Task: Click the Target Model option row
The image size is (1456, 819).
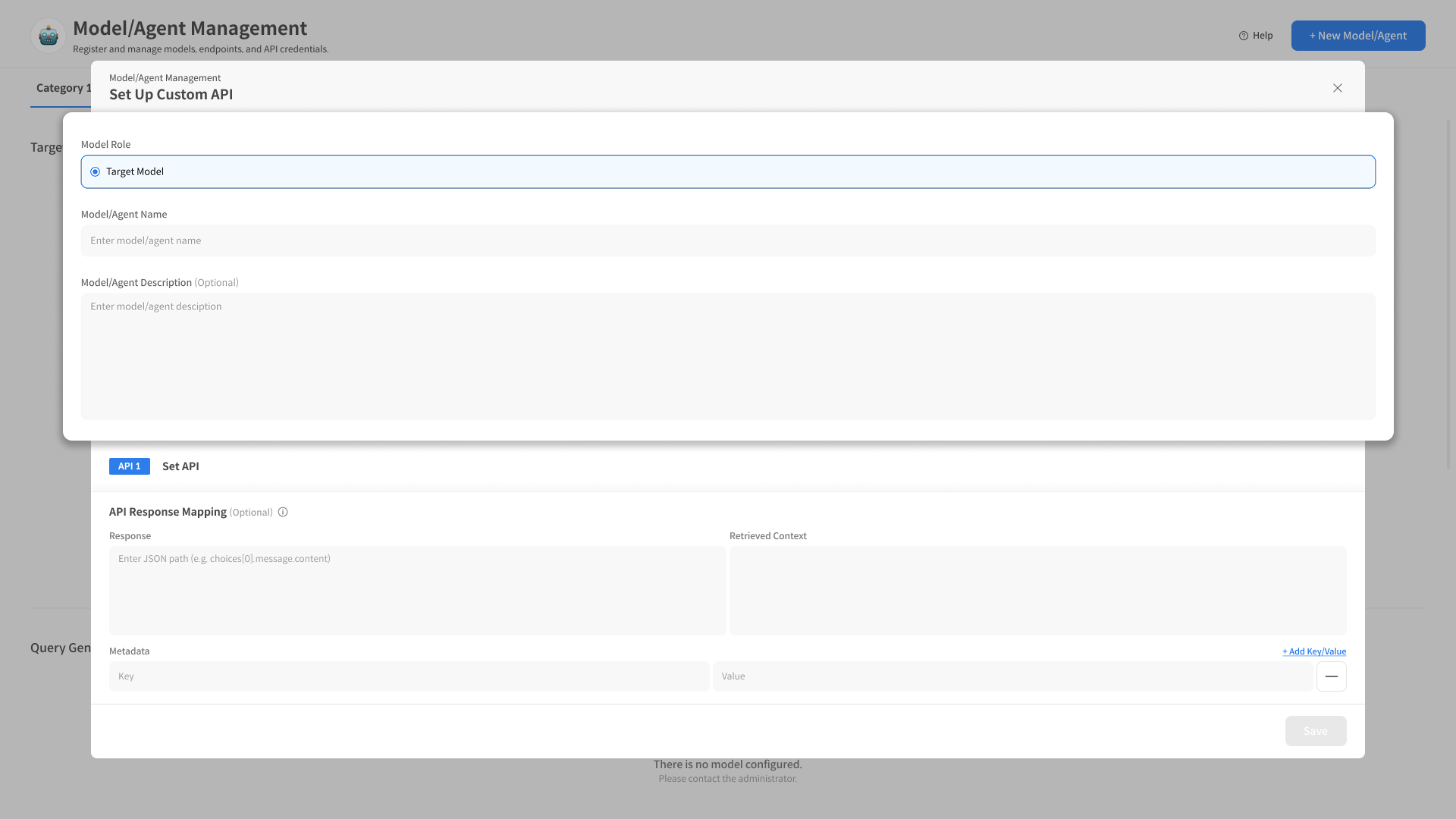Action: click(728, 172)
